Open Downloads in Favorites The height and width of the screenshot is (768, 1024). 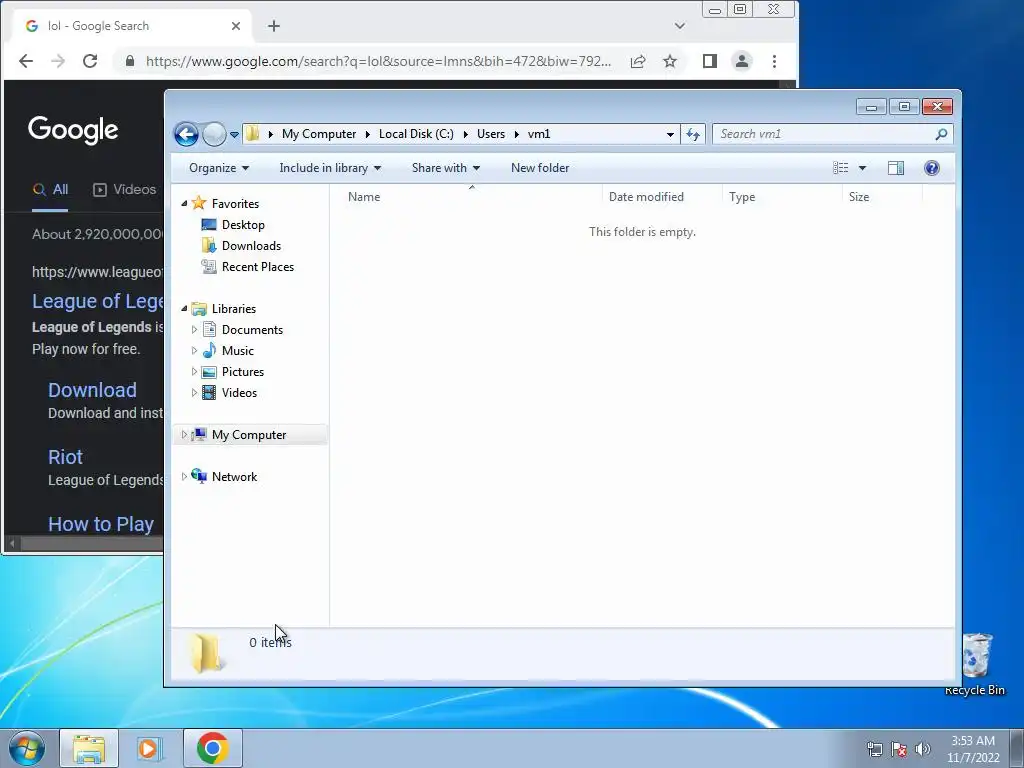251,246
